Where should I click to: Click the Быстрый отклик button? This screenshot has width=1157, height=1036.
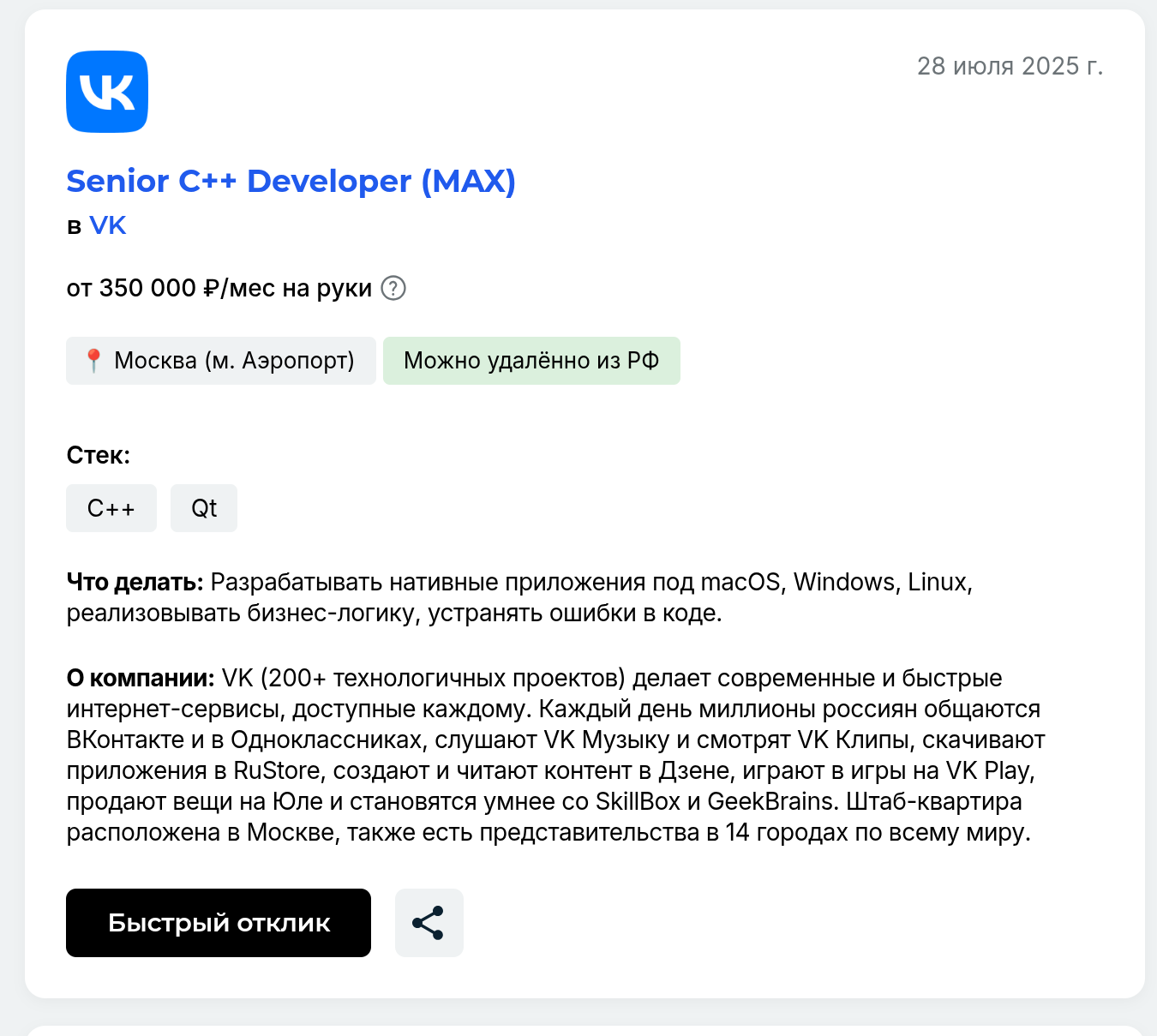219,923
